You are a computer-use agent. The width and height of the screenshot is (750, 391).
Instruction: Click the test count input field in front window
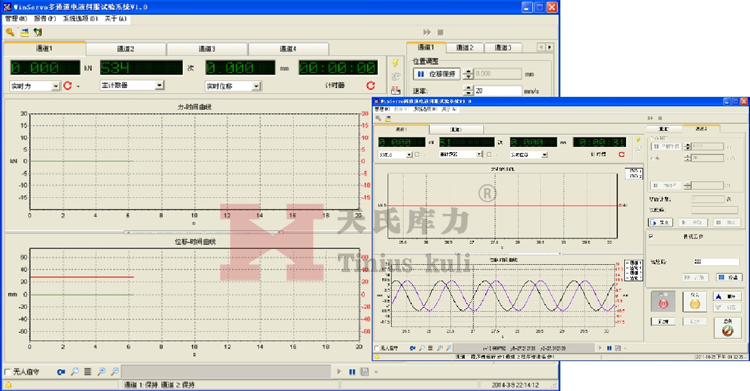[716, 262]
